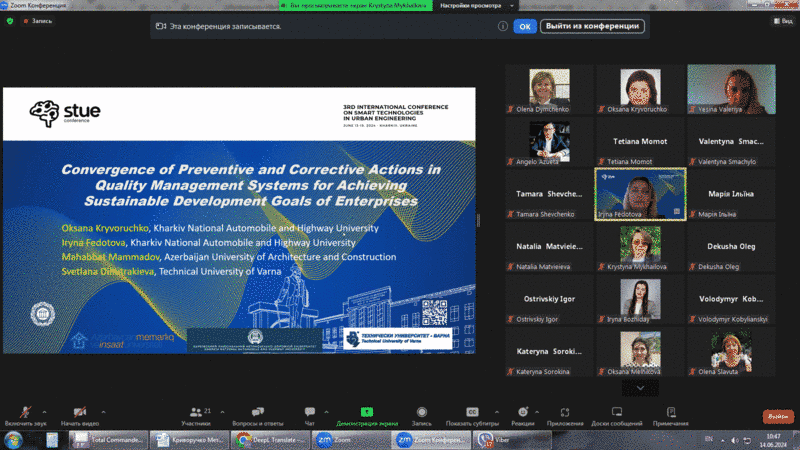Select Dekusha Oleg participant tile
This screenshot has height=450, width=800.
click(731, 247)
